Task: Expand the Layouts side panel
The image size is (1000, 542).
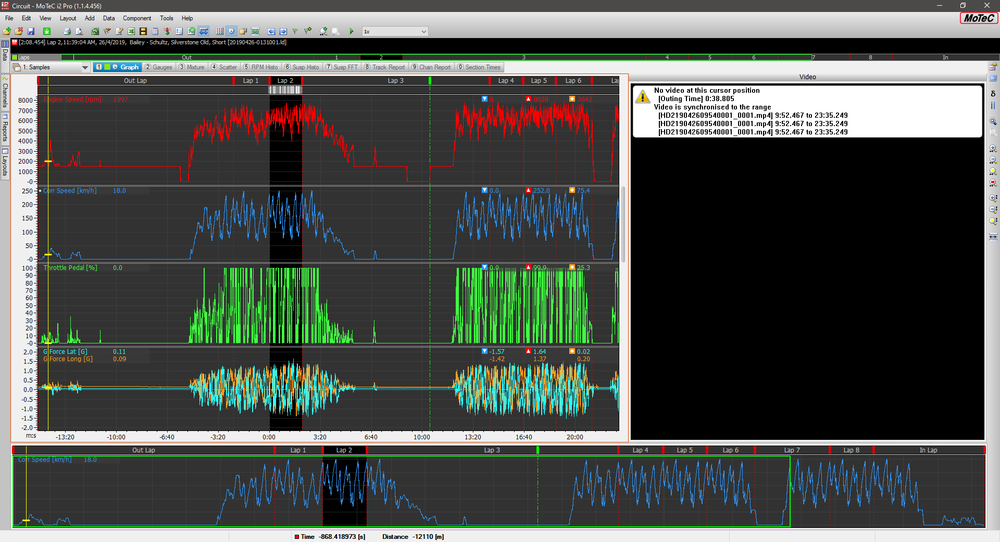Action: 5,163
